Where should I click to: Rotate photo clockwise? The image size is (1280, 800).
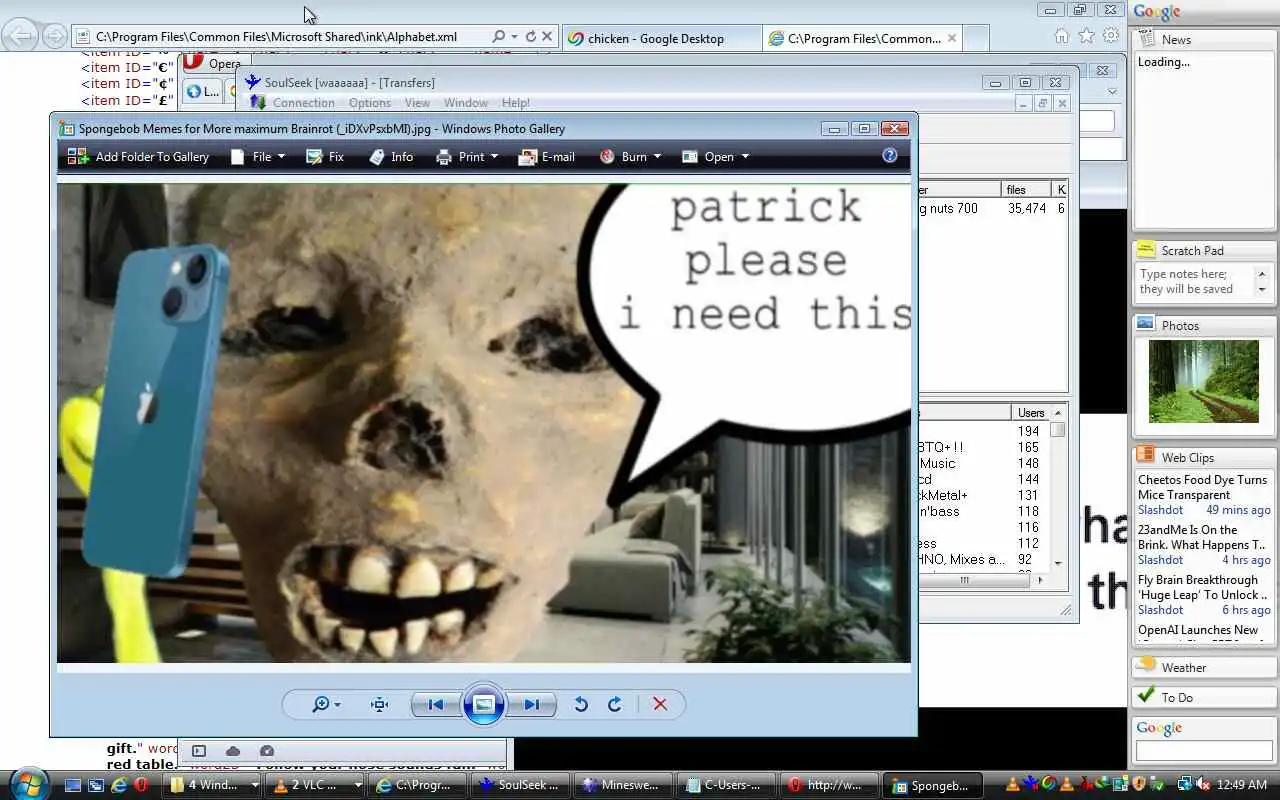(615, 705)
